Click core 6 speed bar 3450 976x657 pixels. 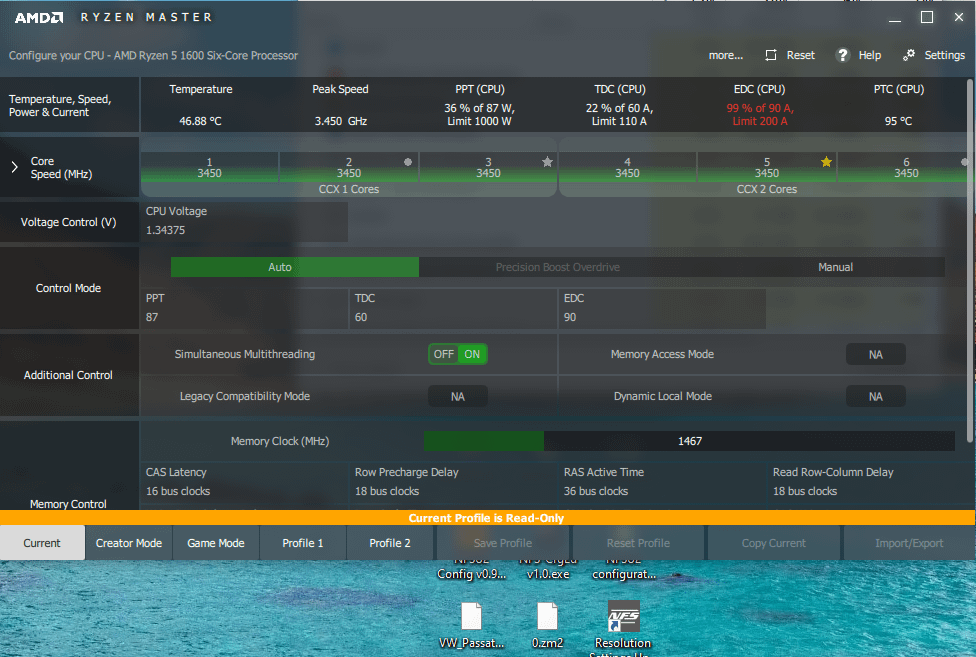[x=906, y=167]
